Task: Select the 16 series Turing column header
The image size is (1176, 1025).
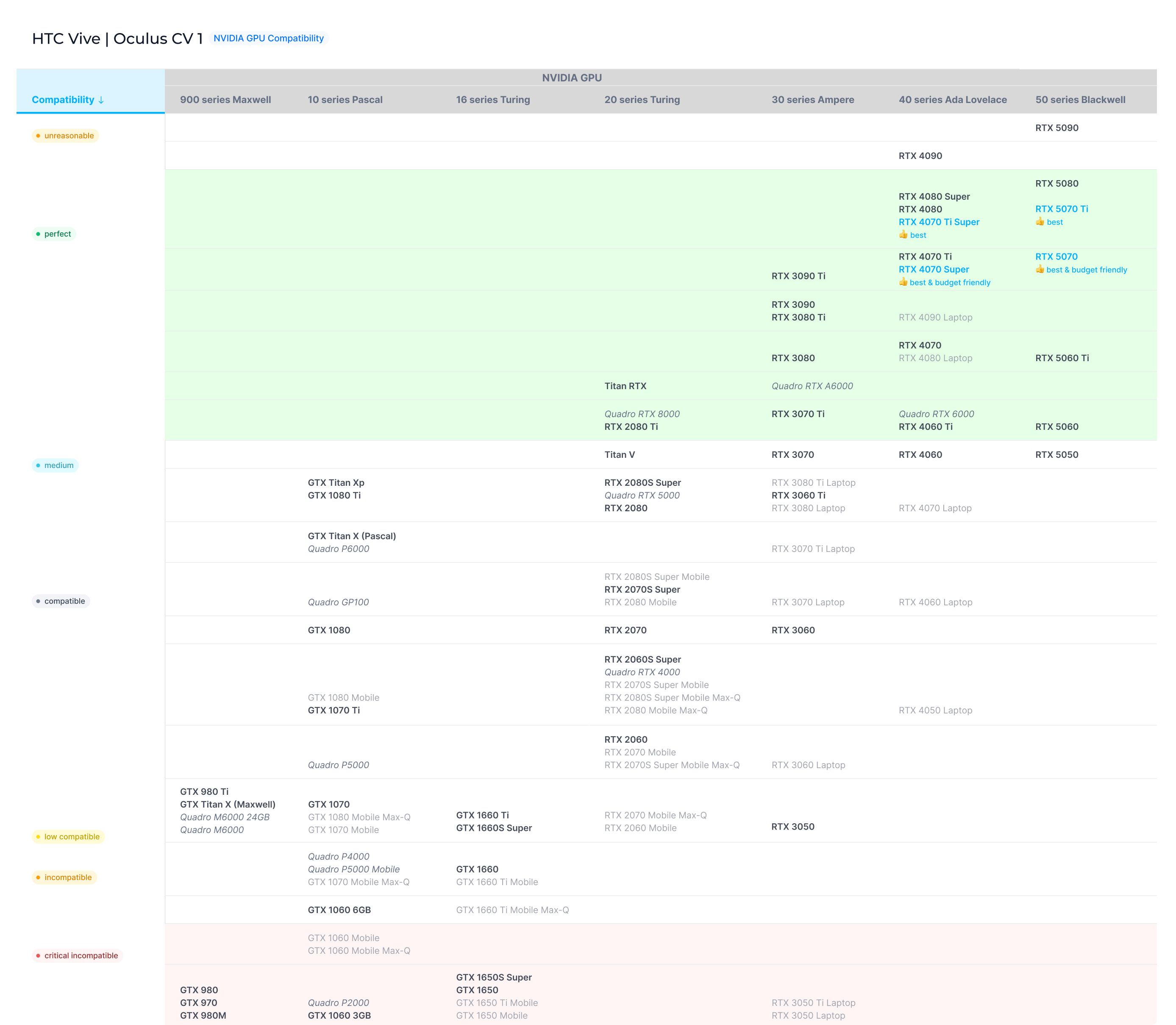Action: click(x=493, y=100)
